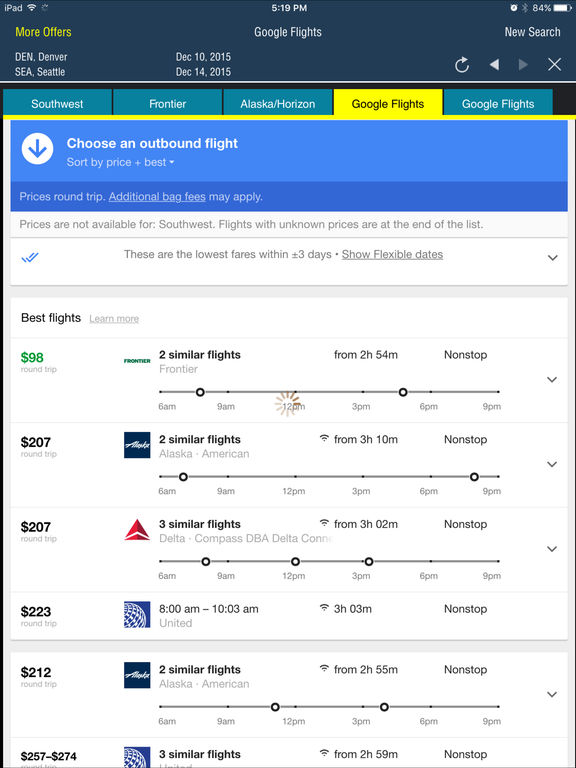576x768 pixels.
Task: Expand the $212 Alaska flight group
Action: [x=552, y=694]
